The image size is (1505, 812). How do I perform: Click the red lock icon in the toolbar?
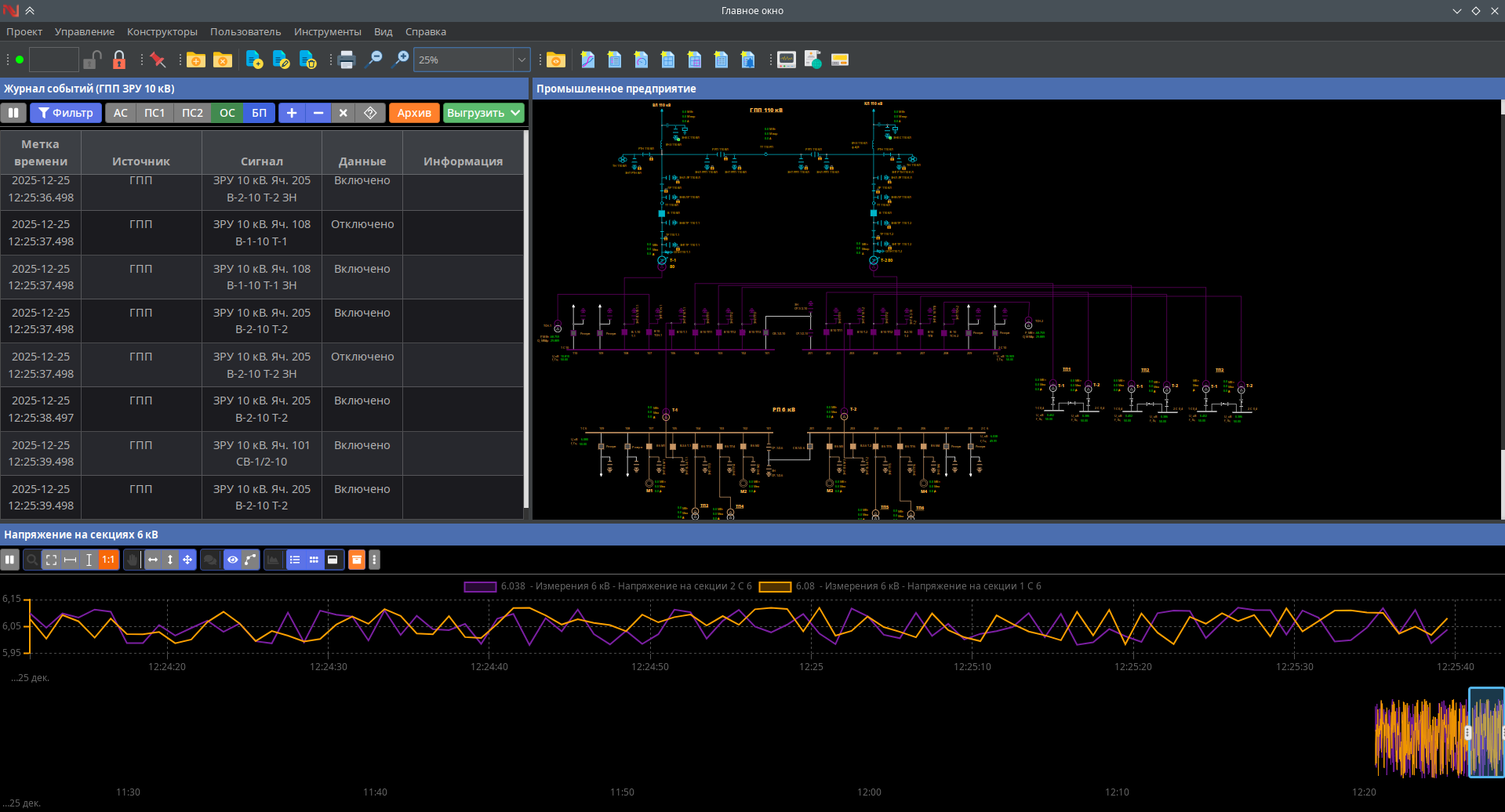pos(119,60)
